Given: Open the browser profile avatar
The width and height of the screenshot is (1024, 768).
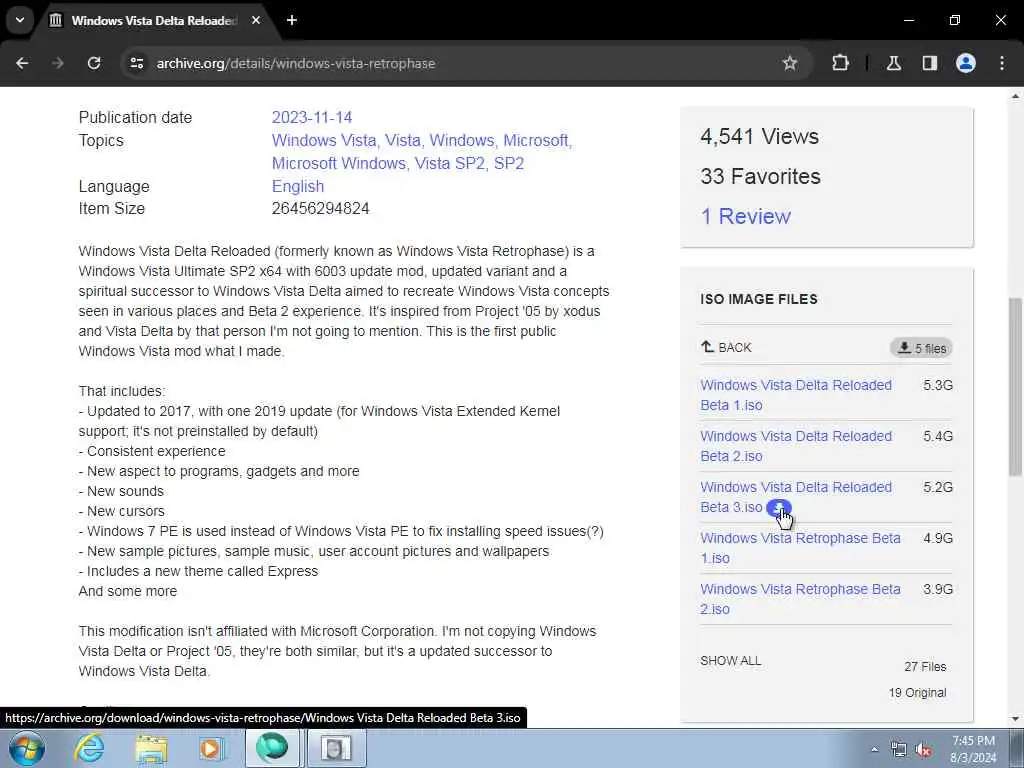Looking at the screenshot, I should click(x=966, y=63).
